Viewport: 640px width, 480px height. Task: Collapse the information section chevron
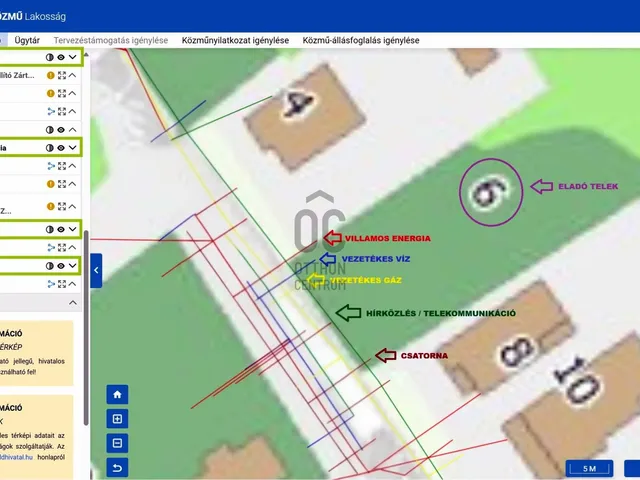tap(73, 302)
